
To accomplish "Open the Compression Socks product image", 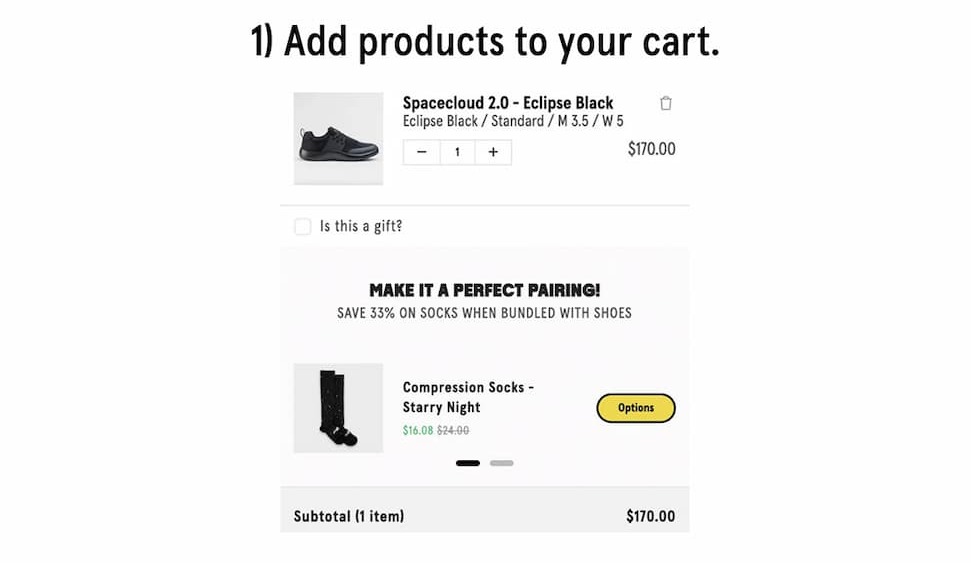I will click(338, 408).
